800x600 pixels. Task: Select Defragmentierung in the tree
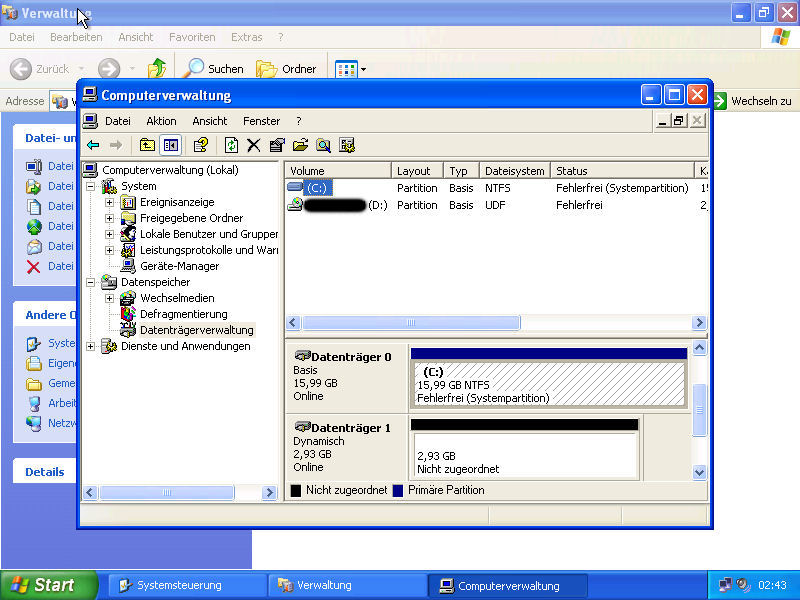(x=183, y=314)
